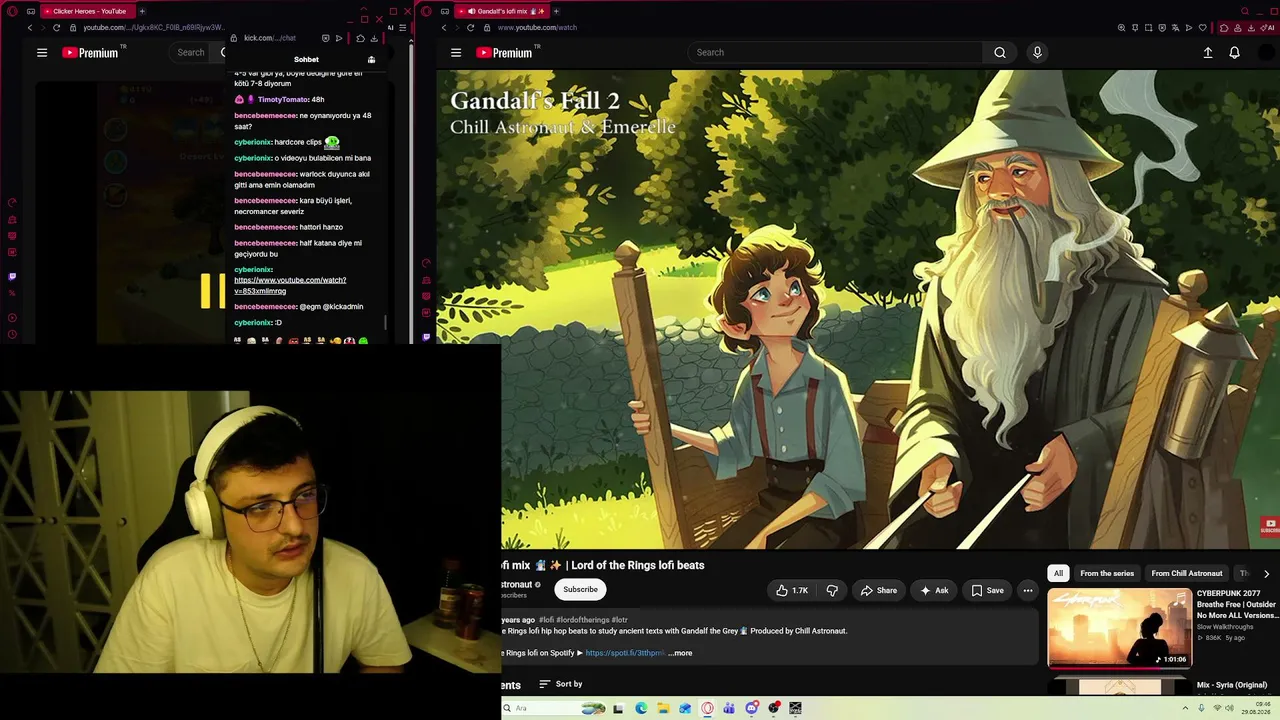1280x720 pixels.
Task: Open the #lofi hashtag link
Action: [547, 620]
